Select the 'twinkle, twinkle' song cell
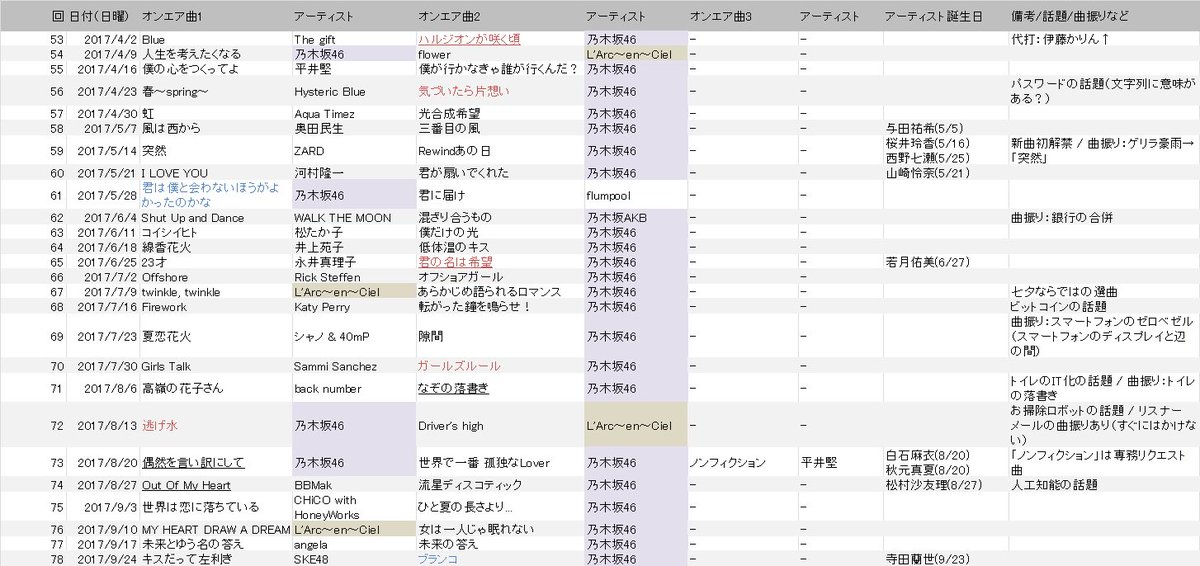Viewport: 1200px width, 566px height. click(x=181, y=292)
